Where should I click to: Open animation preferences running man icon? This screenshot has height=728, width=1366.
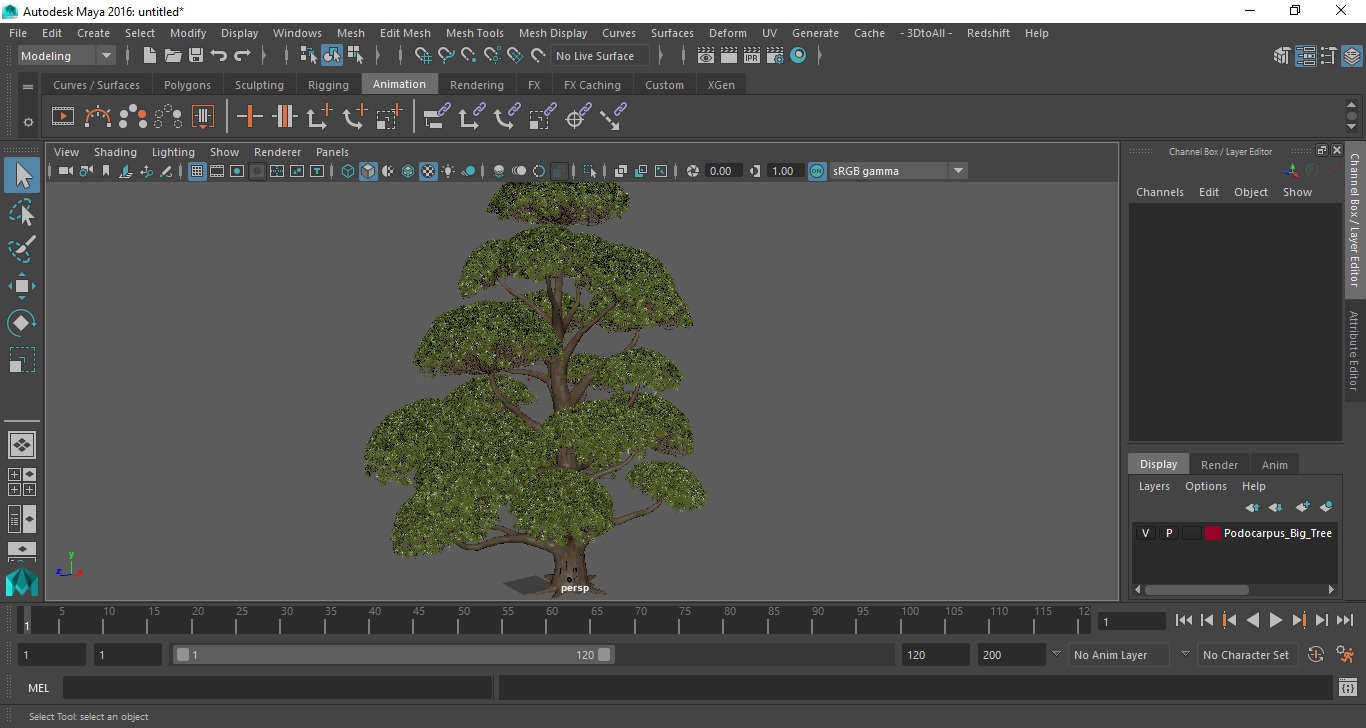(1345, 655)
